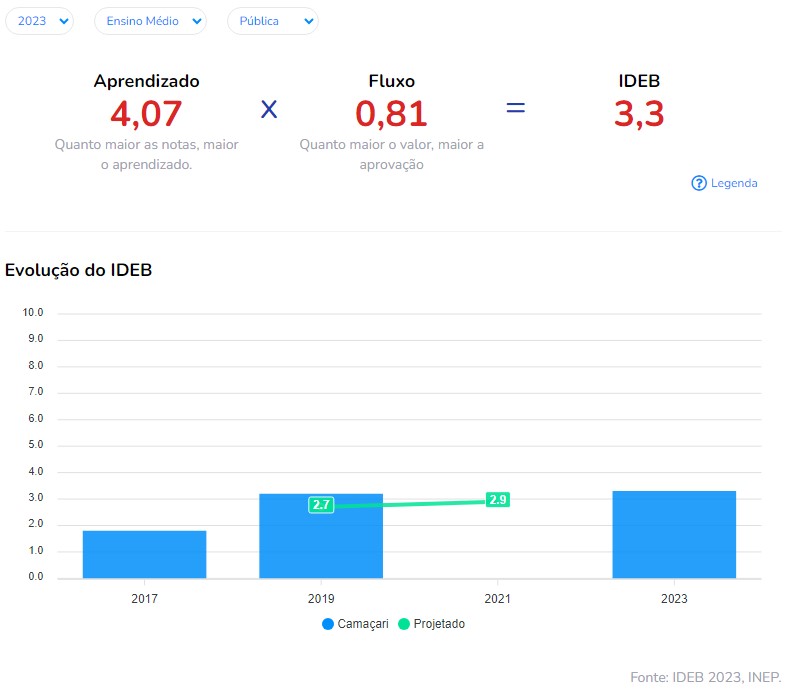Image resolution: width=791 pixels, height=690 pixels.
Task: Click the blue multiplication X symbol
Action: [269, 109]
